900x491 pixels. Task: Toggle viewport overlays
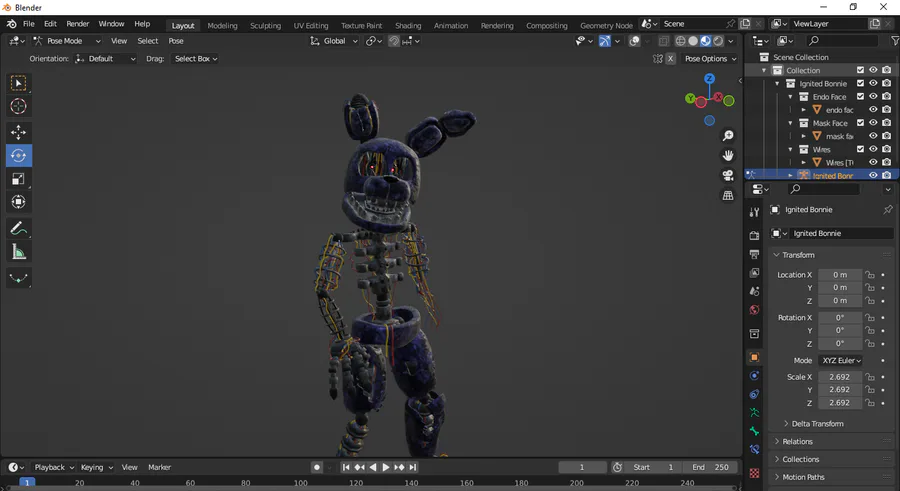(x=634, y=41)
